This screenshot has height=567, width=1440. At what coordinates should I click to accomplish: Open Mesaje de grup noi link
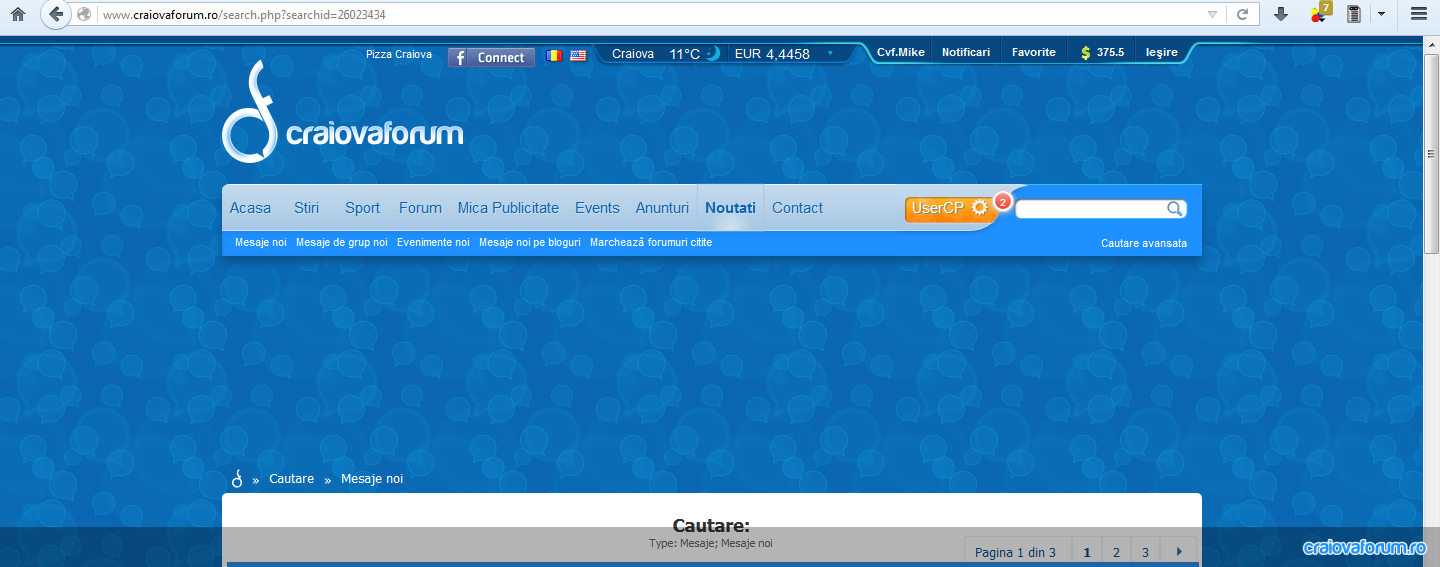pos(341,243)
